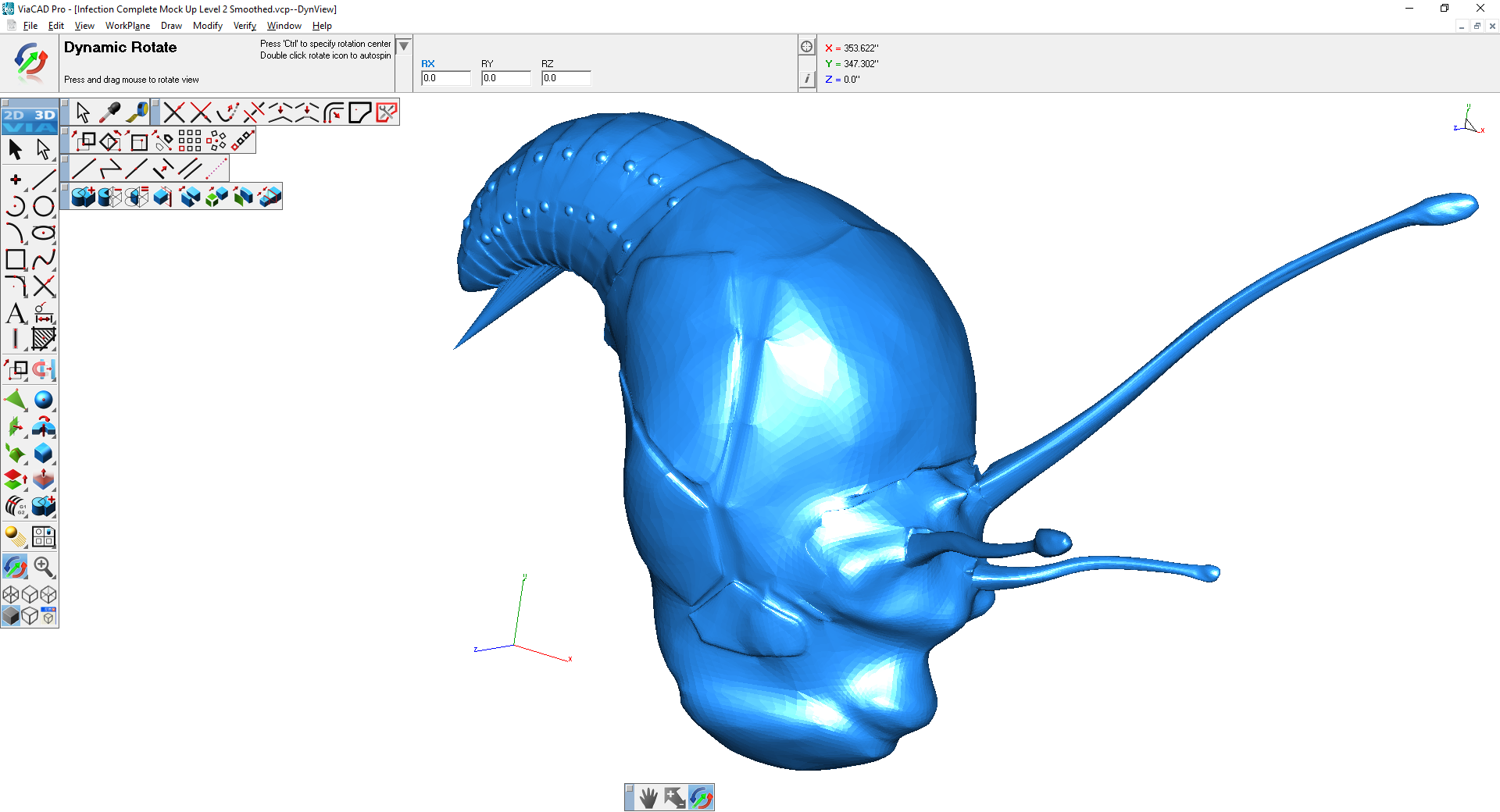Image resolution: width=1500 pixels, height=812 pixels.
Task: Pick the spline curve tool
Action: [44, 259]
